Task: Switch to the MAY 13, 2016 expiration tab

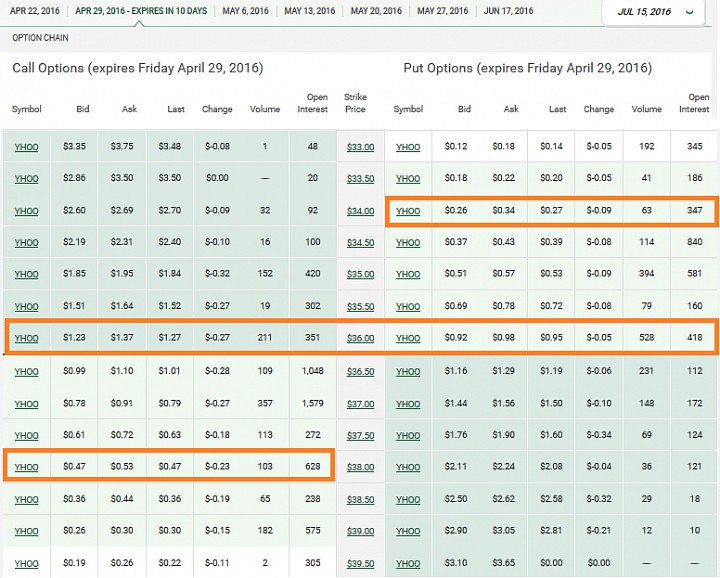Action: tap(309, 11)
